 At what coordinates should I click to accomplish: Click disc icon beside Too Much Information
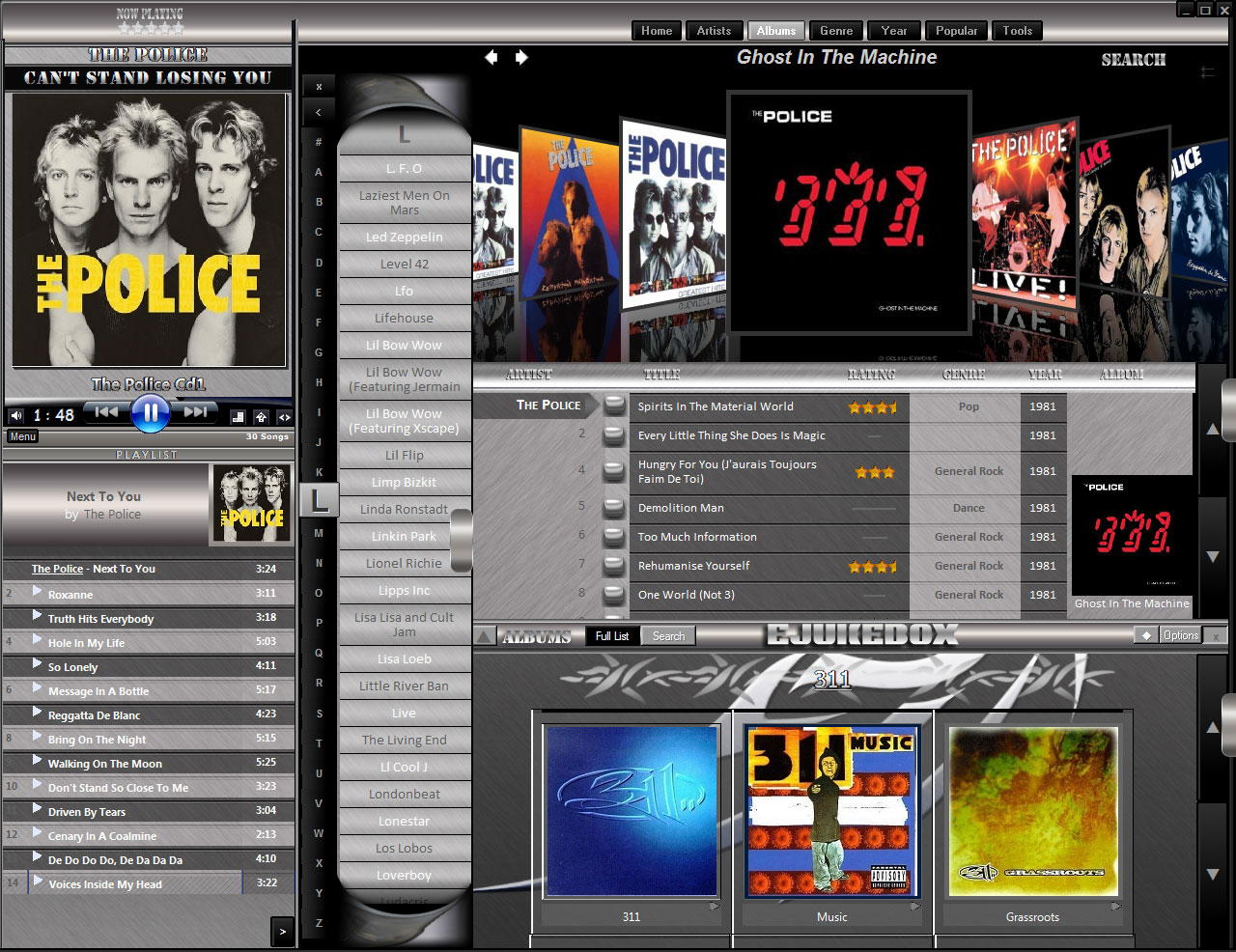point(614,537)
